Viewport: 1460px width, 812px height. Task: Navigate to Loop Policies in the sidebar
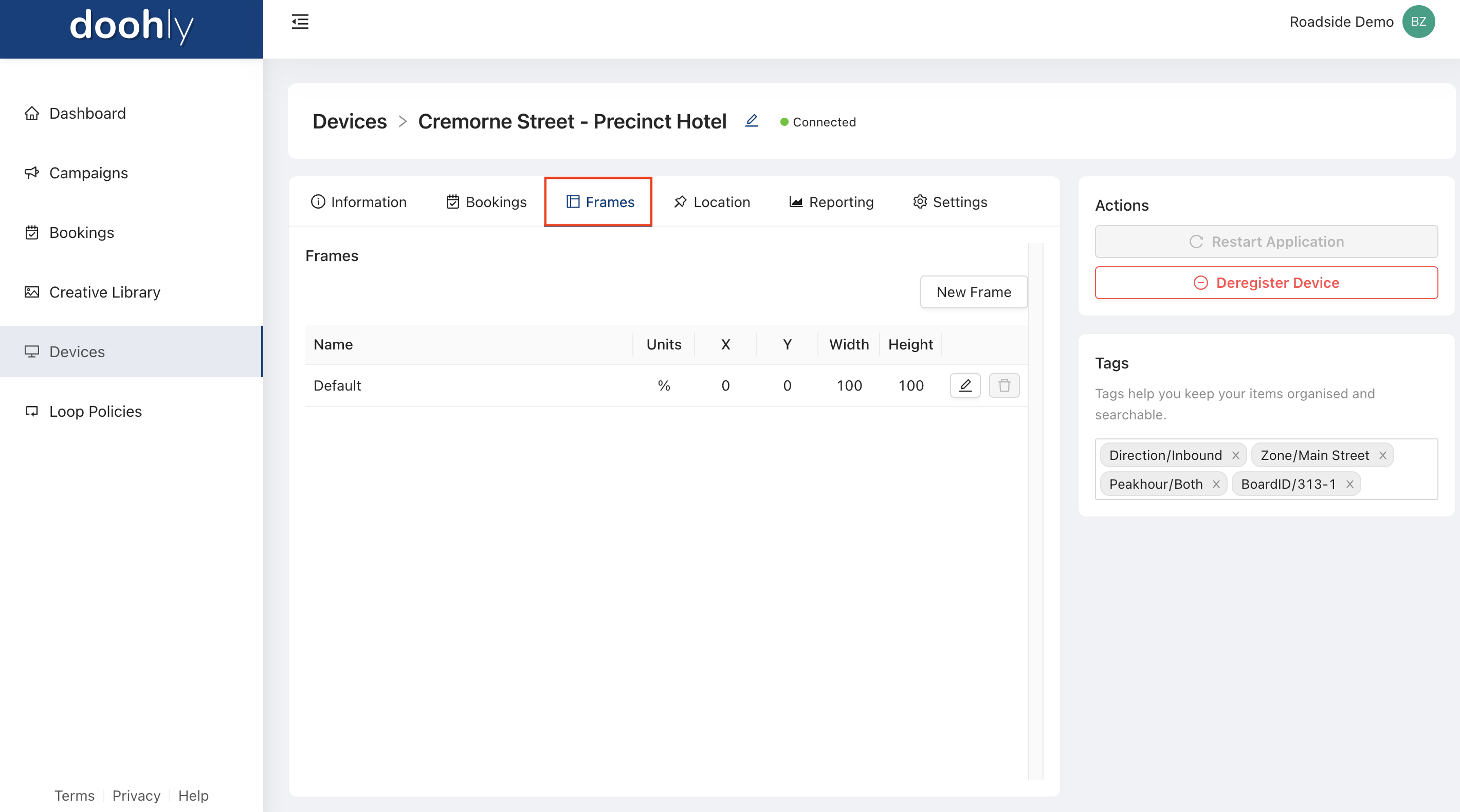pos(95,411)
